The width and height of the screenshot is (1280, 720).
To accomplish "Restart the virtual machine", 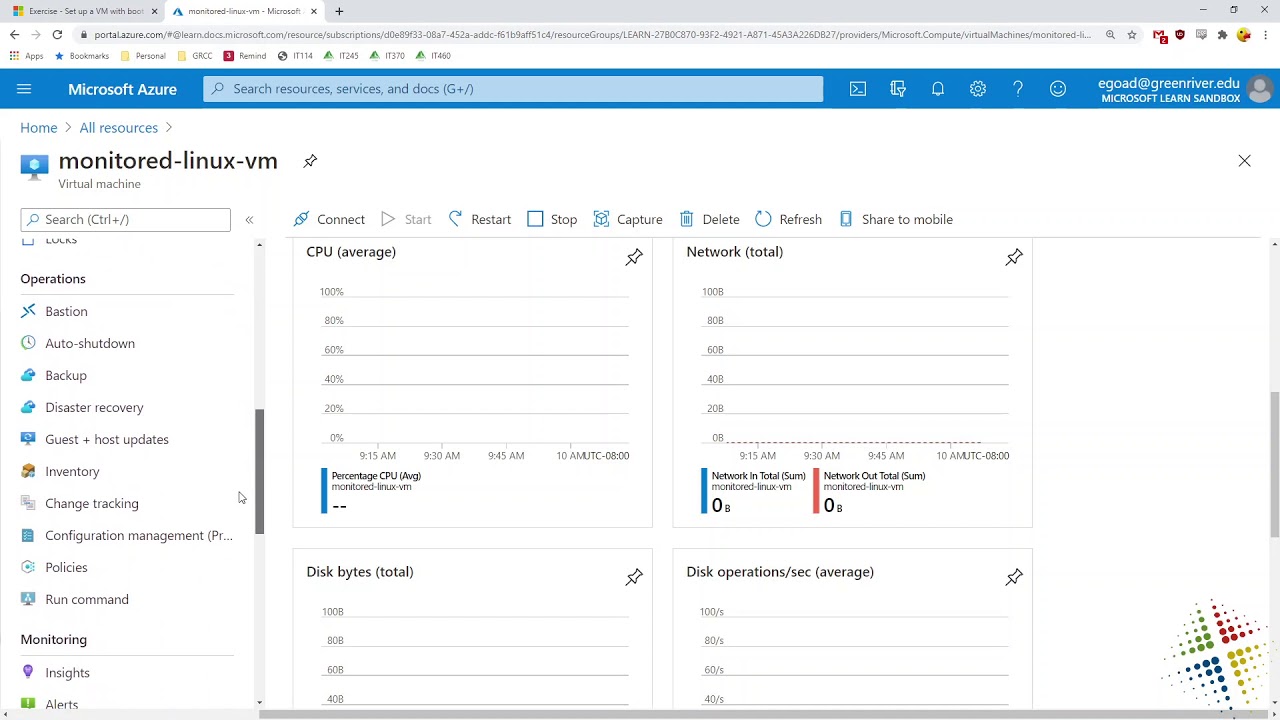I will click(x=480, y=219).
